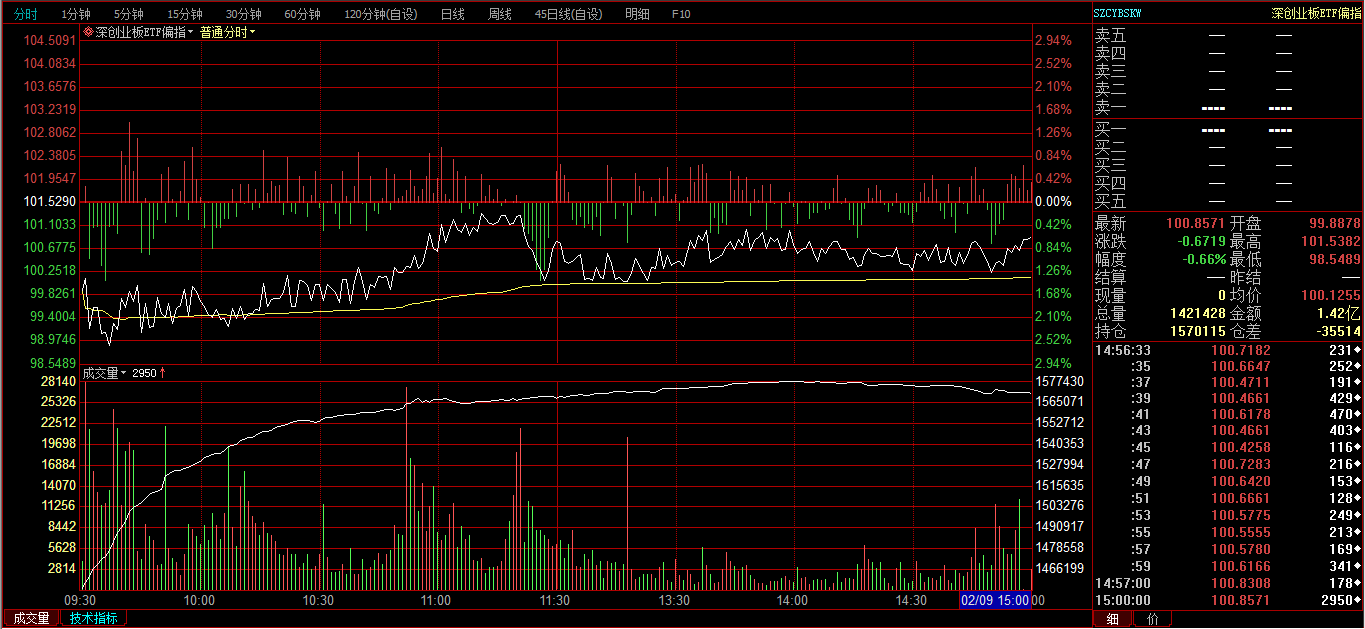Select the 15:00:00 trade row in tick list
The width and height of the screenshot is (1365, 629).
click(x=1227, y=600)
